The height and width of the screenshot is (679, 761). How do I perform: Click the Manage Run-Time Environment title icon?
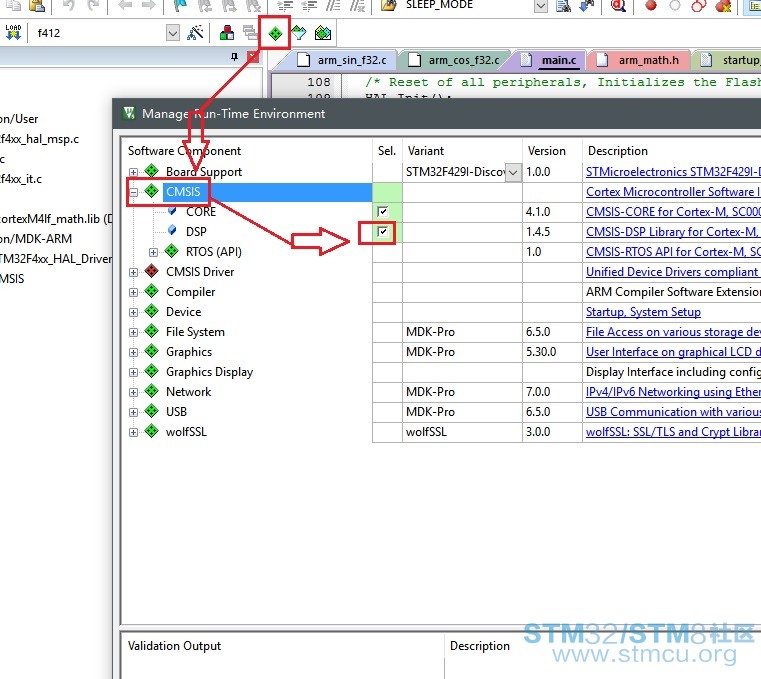[129, 113]
